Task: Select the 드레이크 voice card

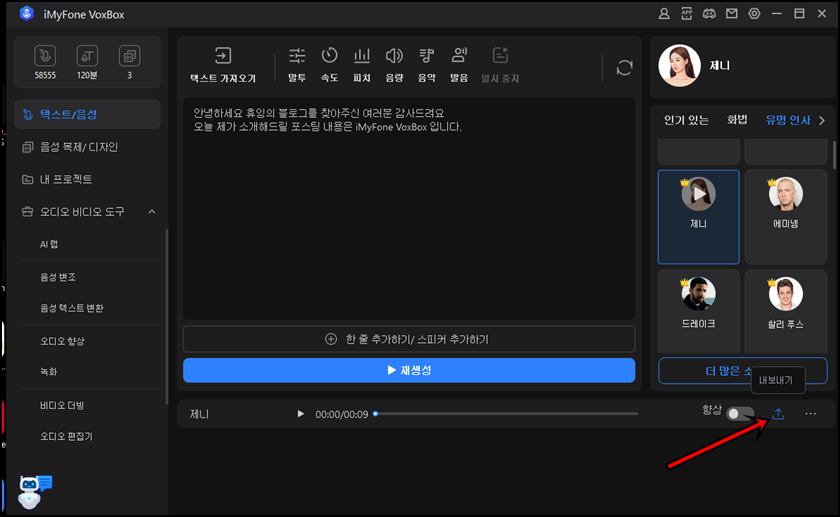Action: tap(699, 312)
